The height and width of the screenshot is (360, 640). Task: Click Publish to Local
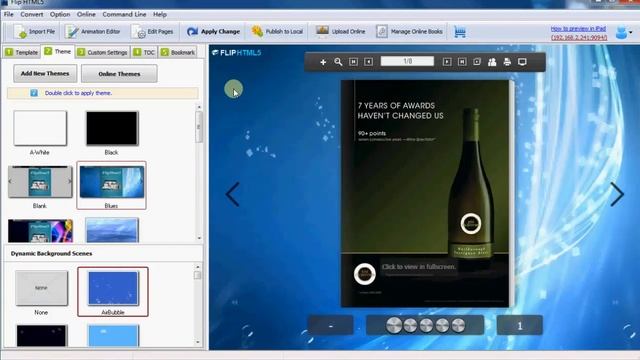pos(277,31)
